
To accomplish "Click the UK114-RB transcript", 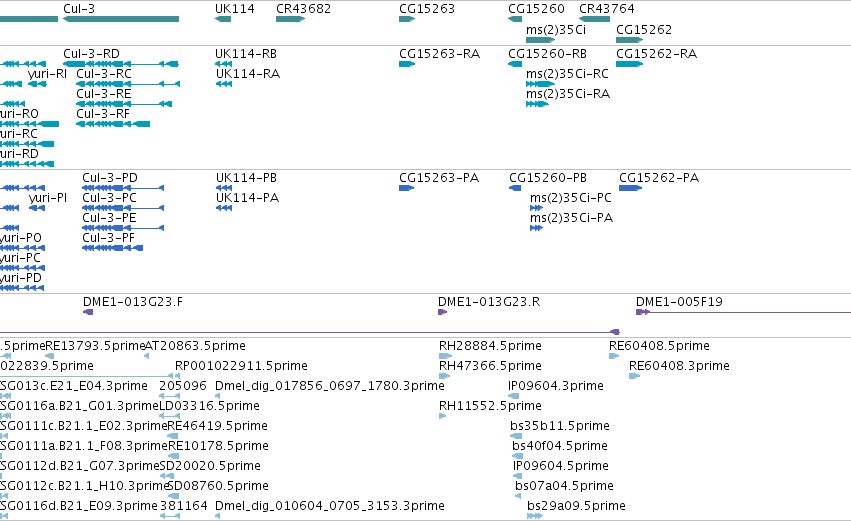I will [x=223, y=64].
